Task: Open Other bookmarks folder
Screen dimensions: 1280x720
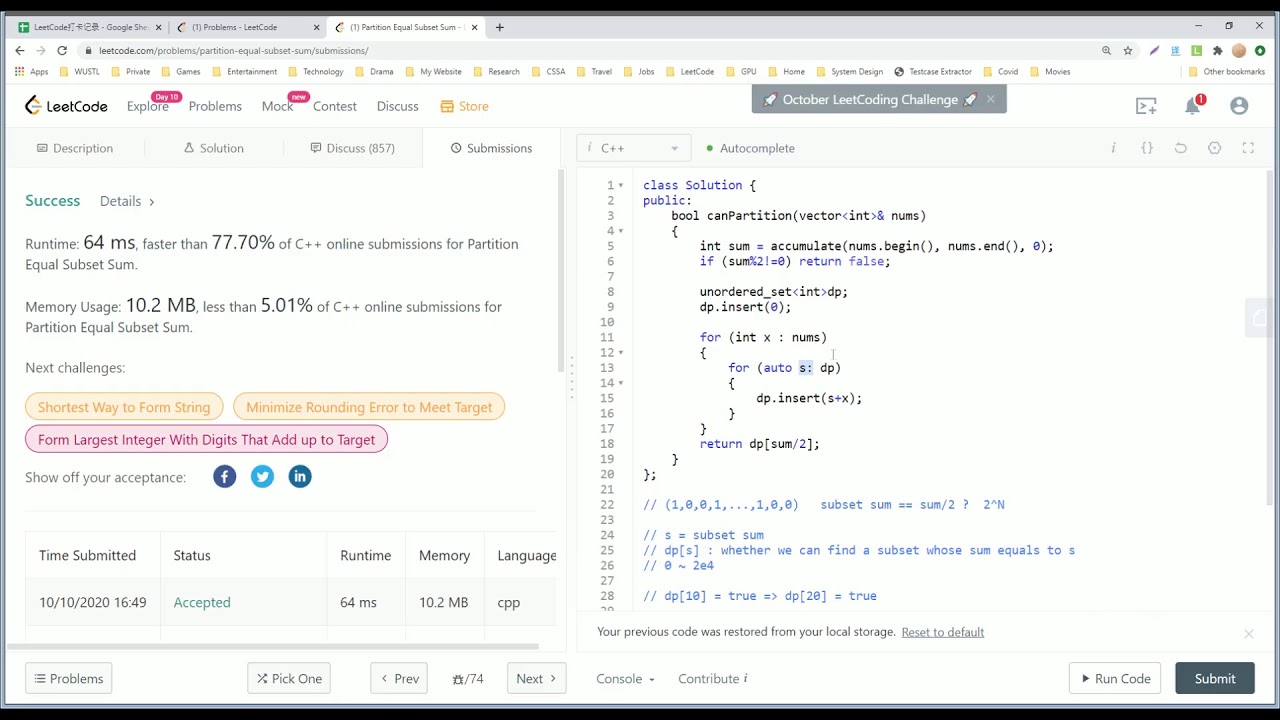Action: 1226,72
